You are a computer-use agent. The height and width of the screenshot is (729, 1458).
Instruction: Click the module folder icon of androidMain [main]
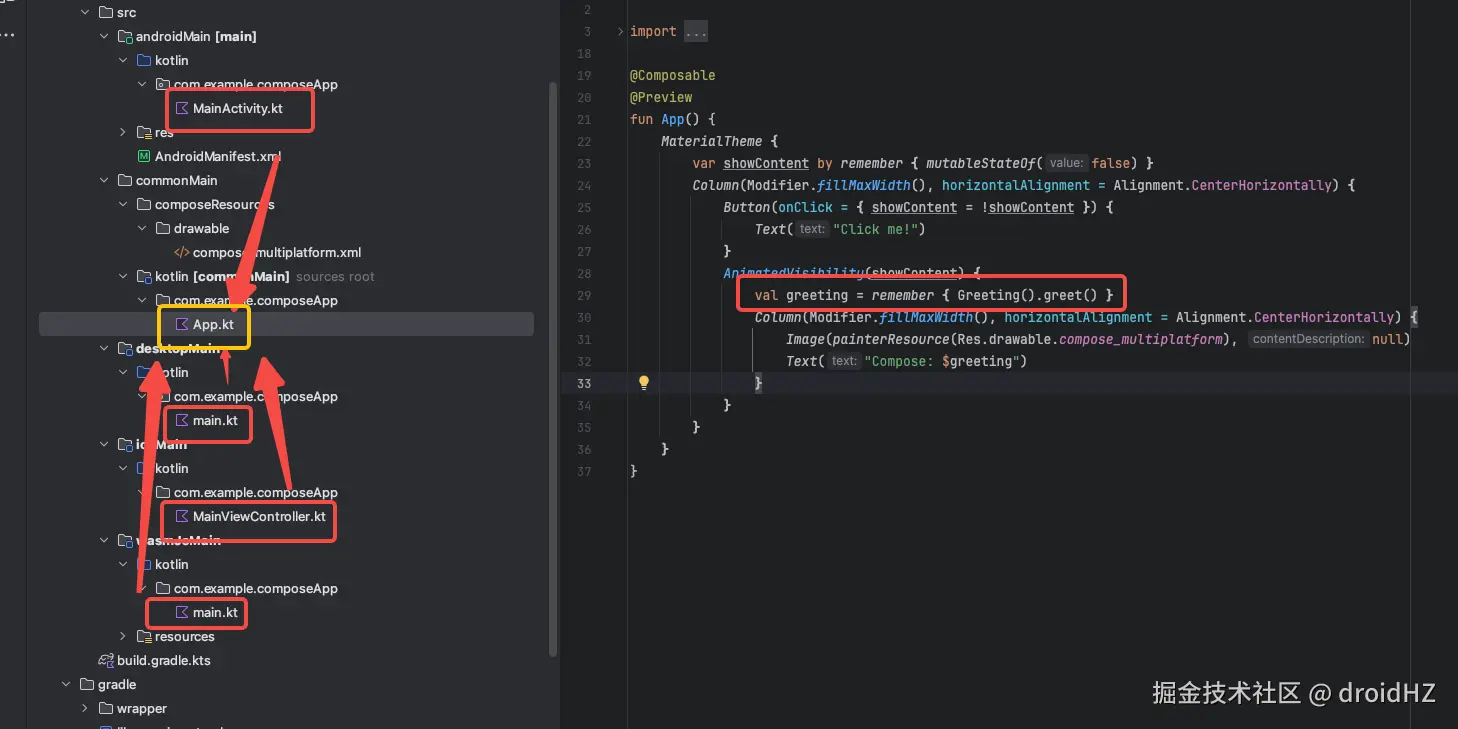pos(125,36)
